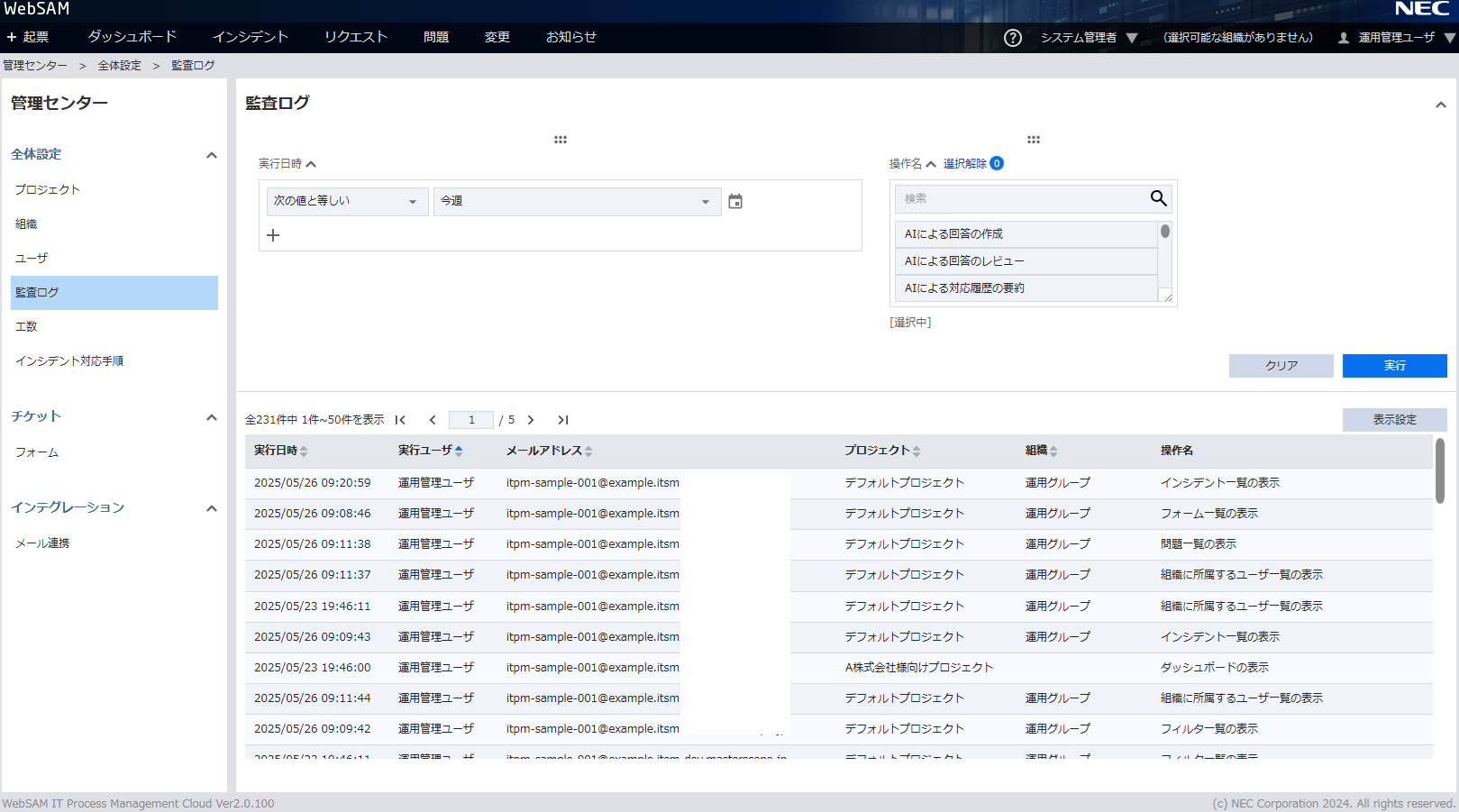Click the drag handle above 操作名 filter

click(1033, 140)
